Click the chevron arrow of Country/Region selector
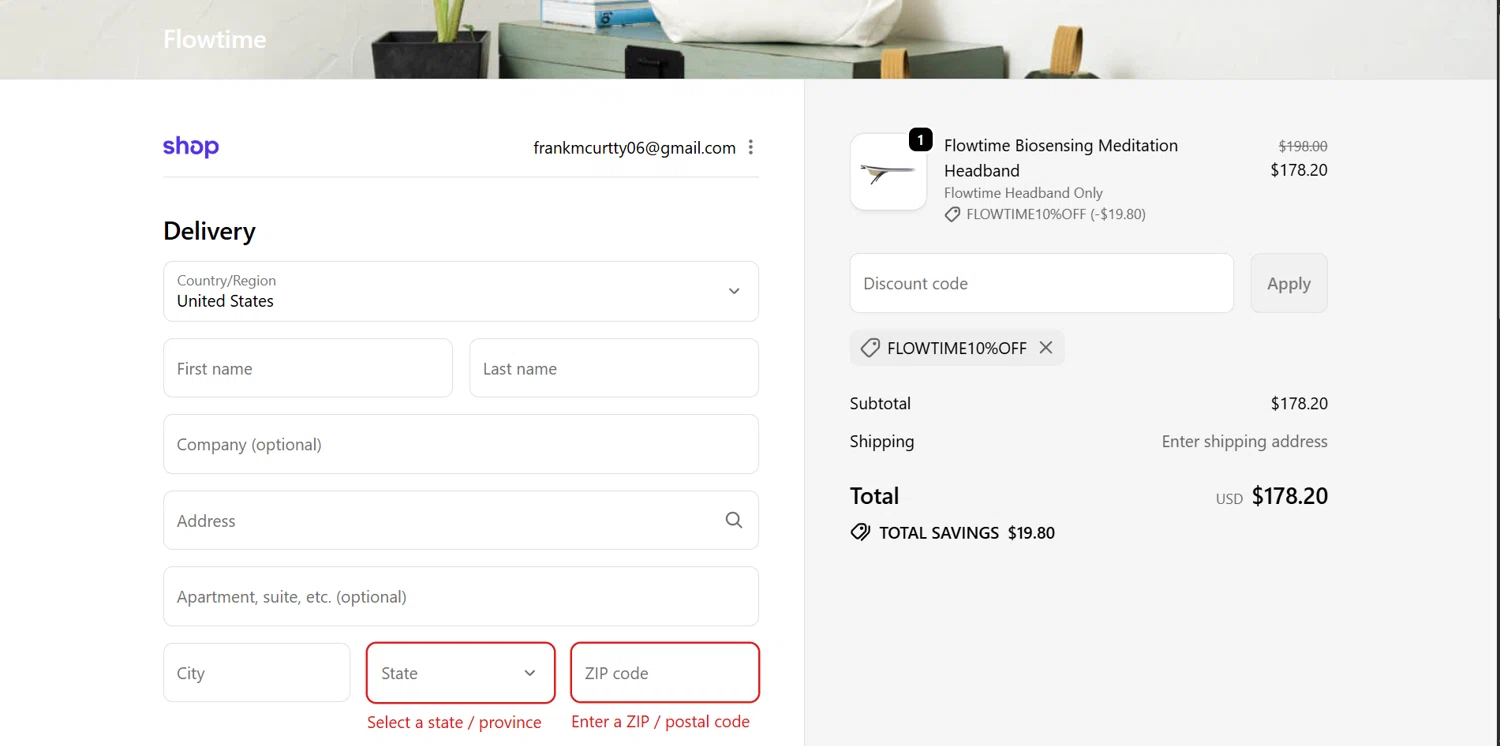This screenshot has width=1500, height=746. [x=734, y=291]
